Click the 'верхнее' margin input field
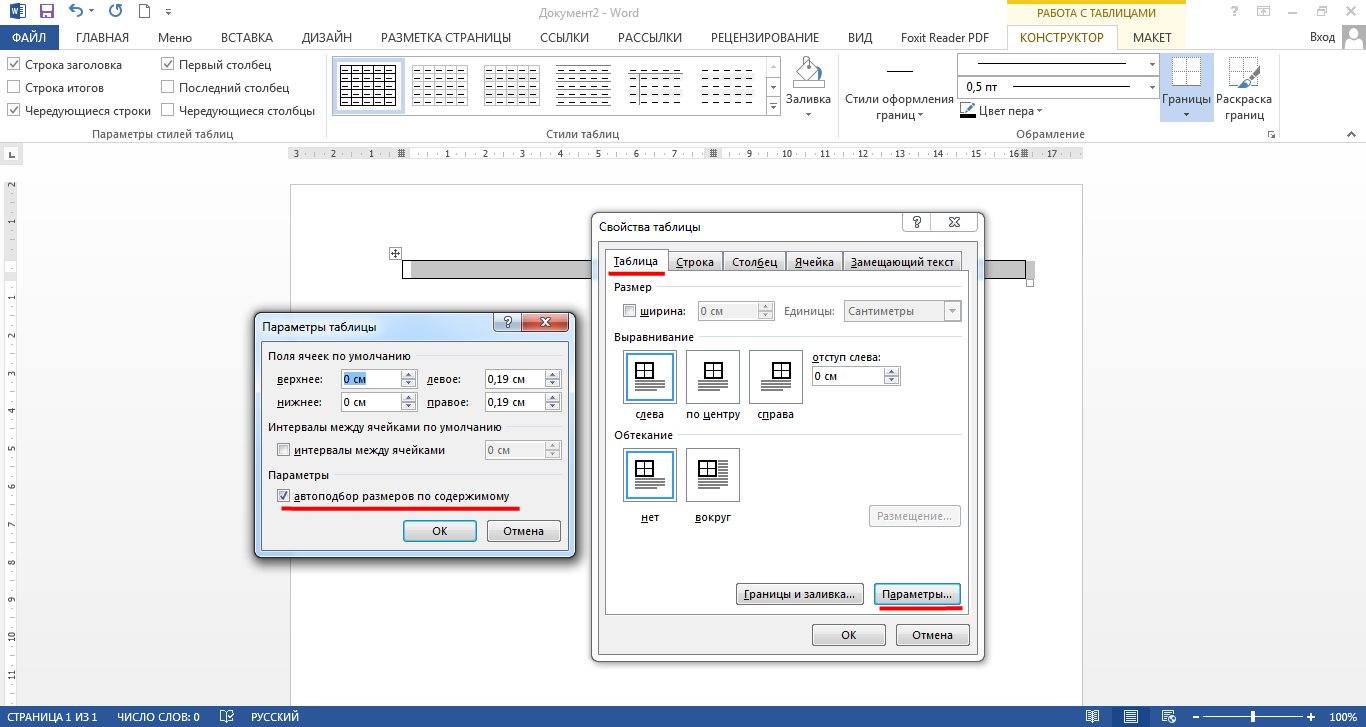 pos(370,379)
